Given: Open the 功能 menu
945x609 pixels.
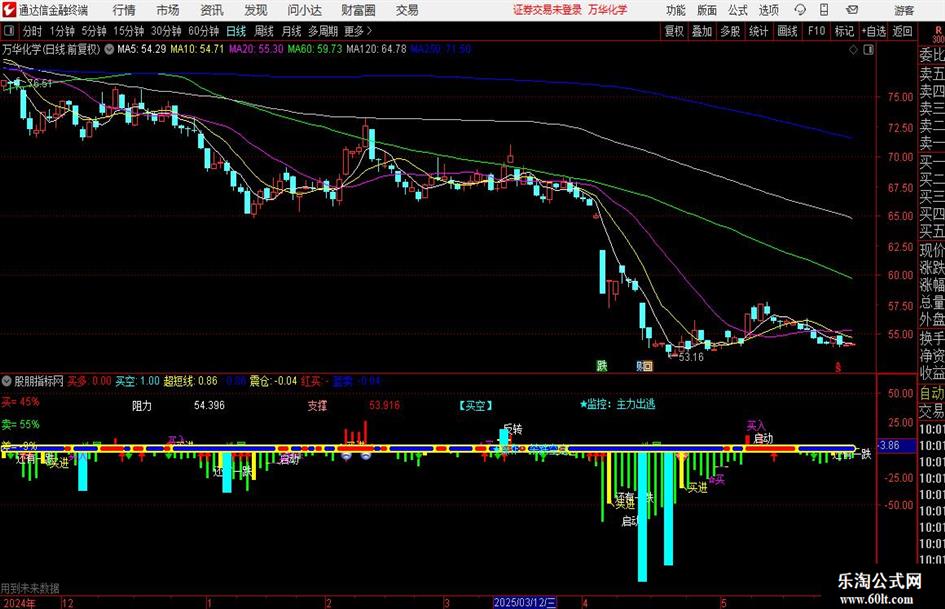Looking at the screenshot, I should [676, 10].
